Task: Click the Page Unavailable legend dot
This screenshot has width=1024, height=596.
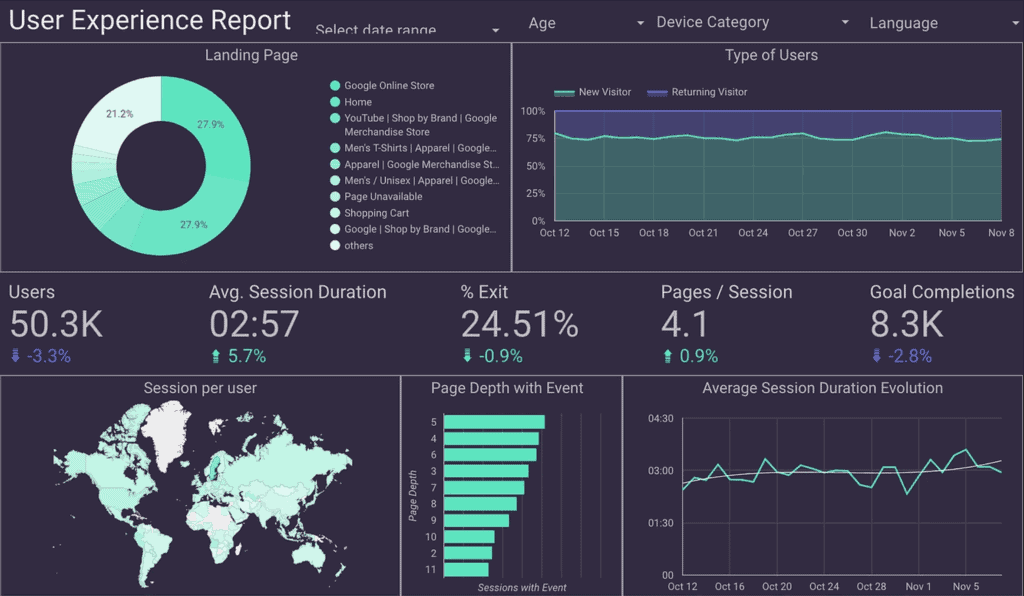Action: coord(335,196)
